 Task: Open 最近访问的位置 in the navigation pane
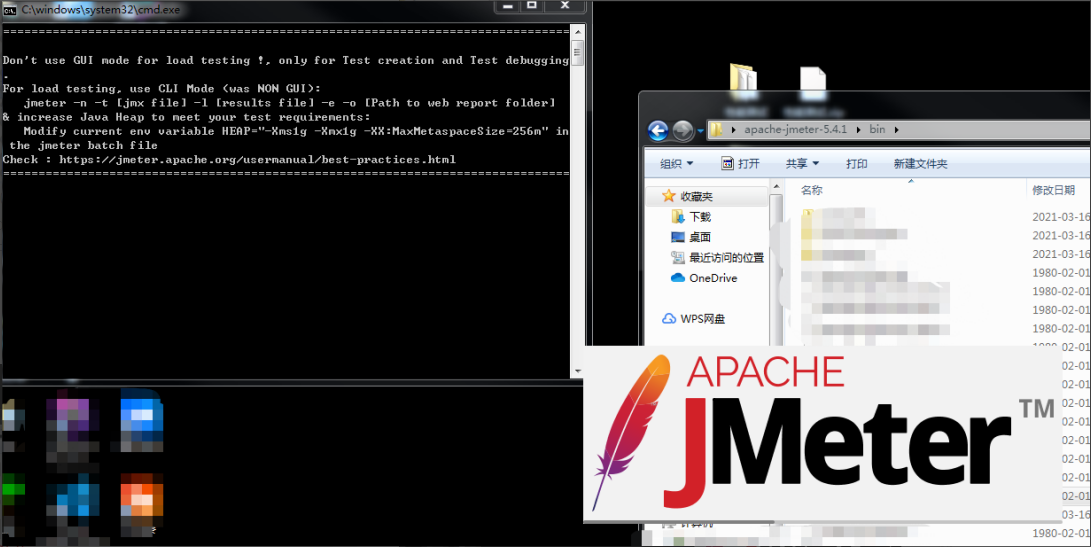[x=726, y=257]
